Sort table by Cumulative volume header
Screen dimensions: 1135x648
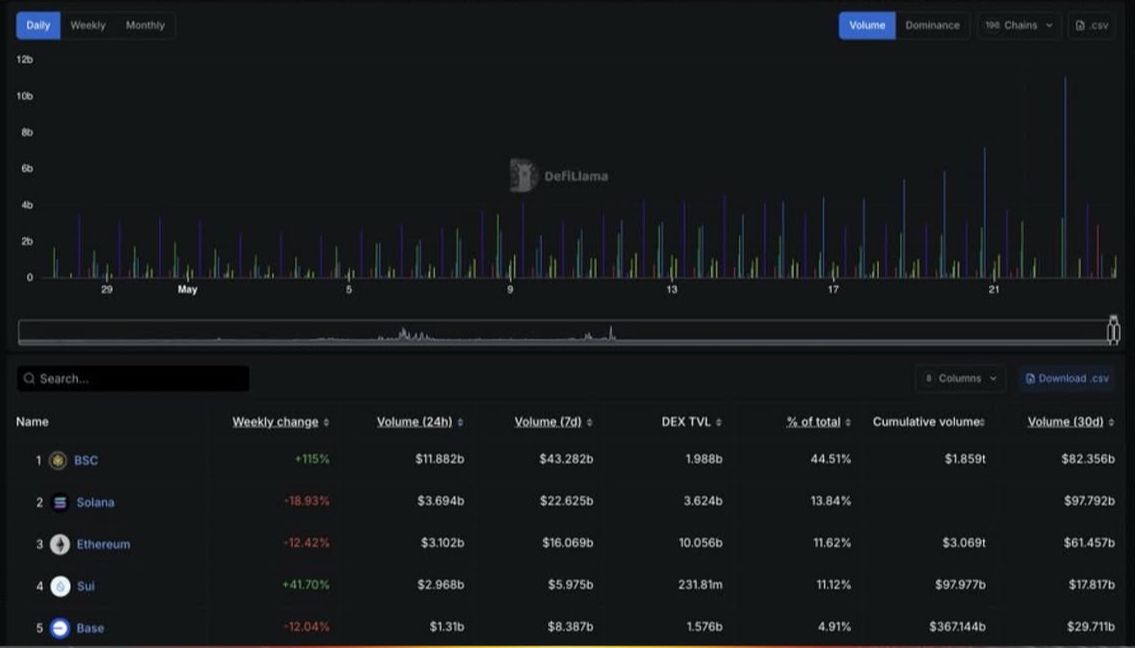[927, 422]
